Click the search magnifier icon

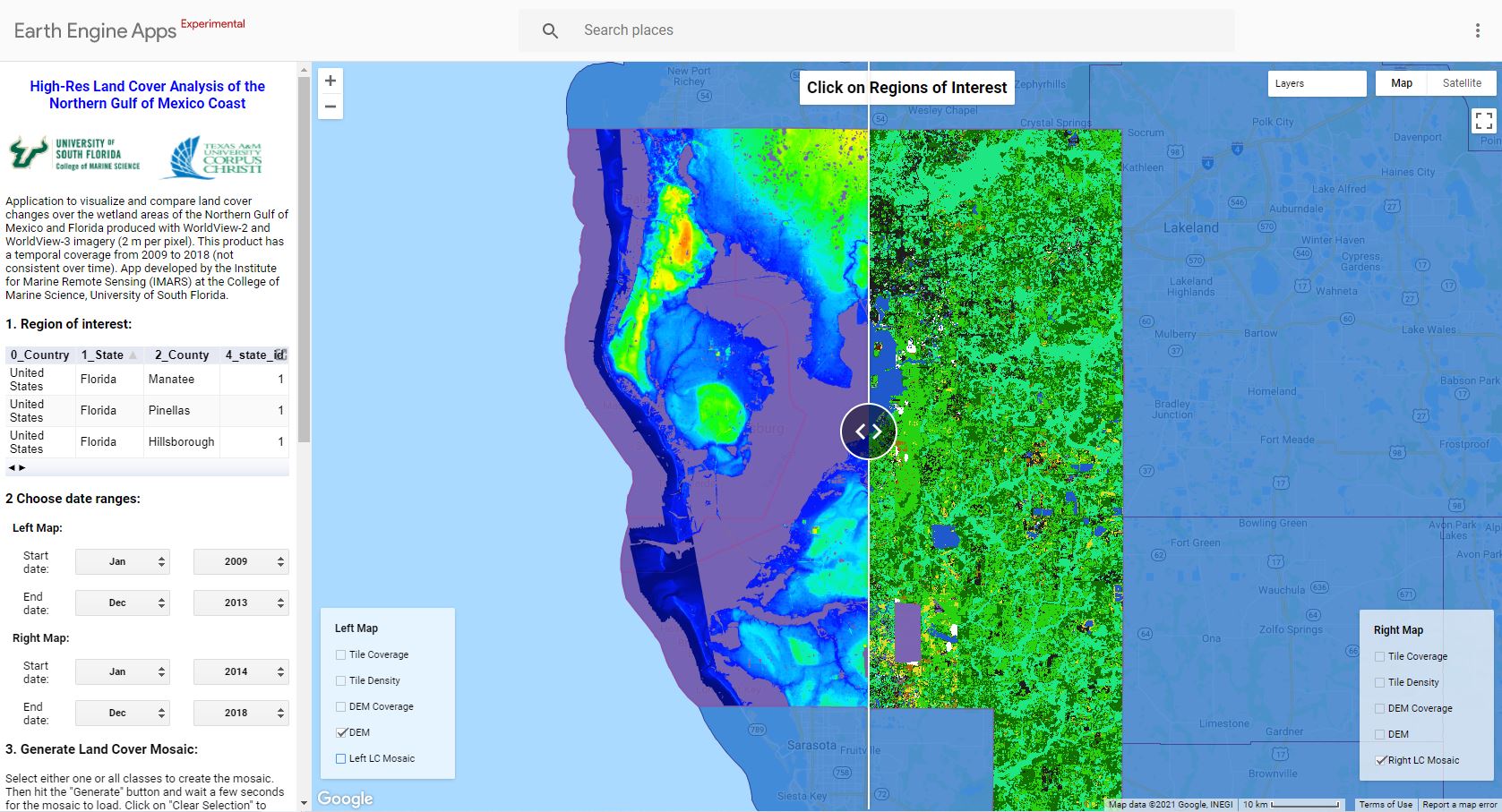(550, 30)
